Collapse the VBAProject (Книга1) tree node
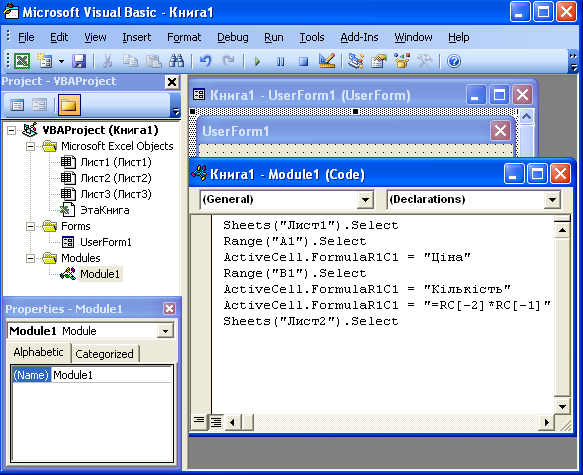This screenshot has height=475, width=583. (12, 130)
